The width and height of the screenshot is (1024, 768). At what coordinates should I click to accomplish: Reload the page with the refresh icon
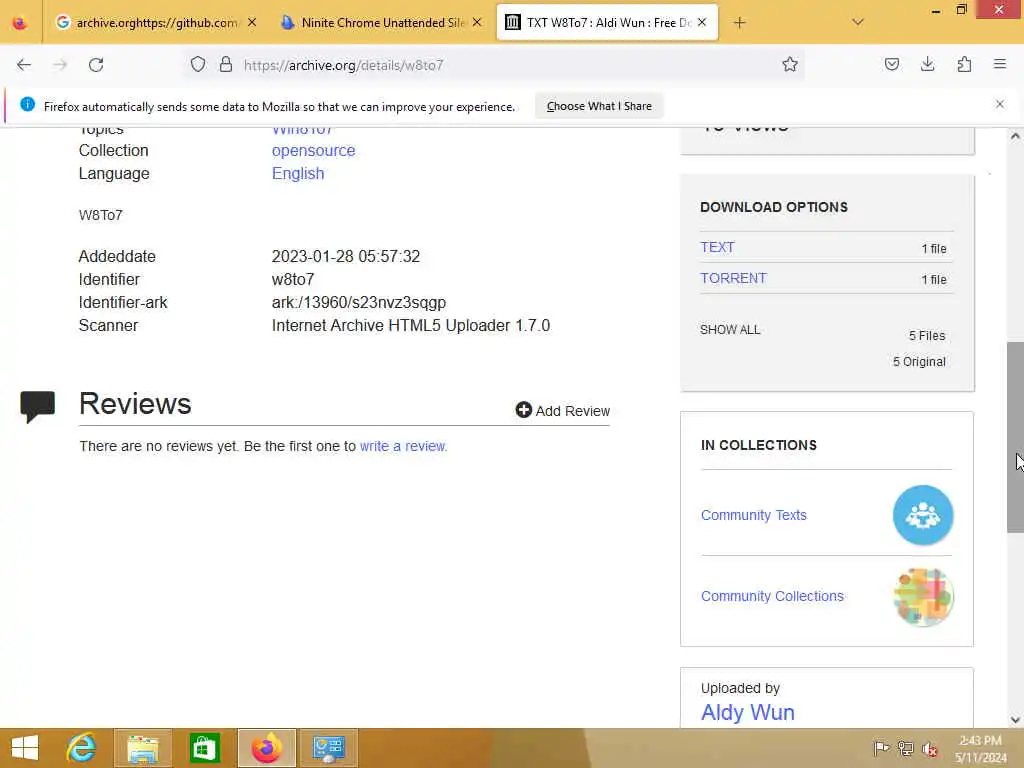point(96,65)
